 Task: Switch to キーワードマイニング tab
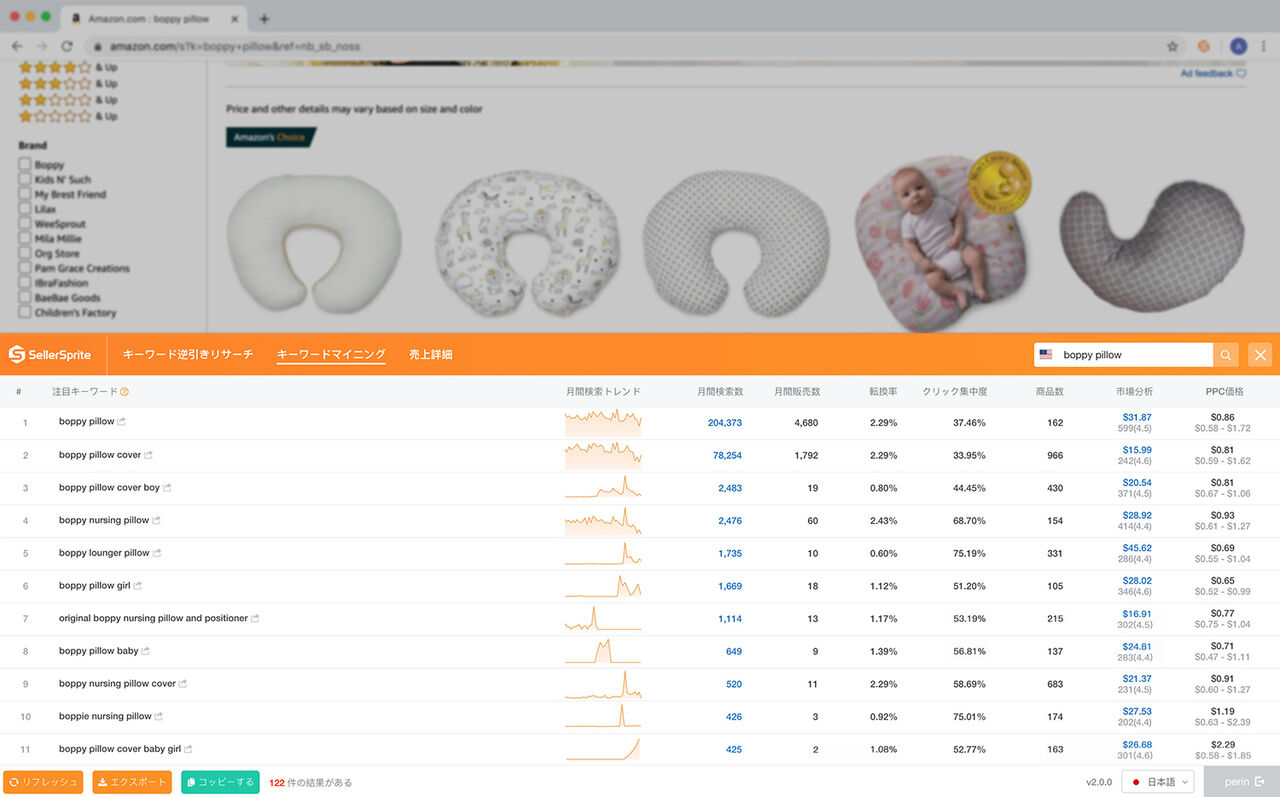coord(331,355)
